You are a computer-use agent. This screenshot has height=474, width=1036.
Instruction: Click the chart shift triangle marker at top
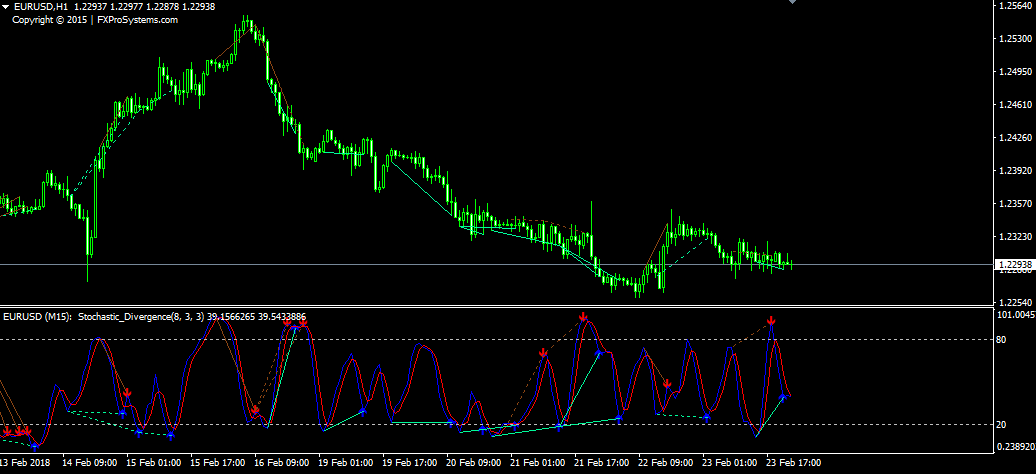(x=793, y=3)
